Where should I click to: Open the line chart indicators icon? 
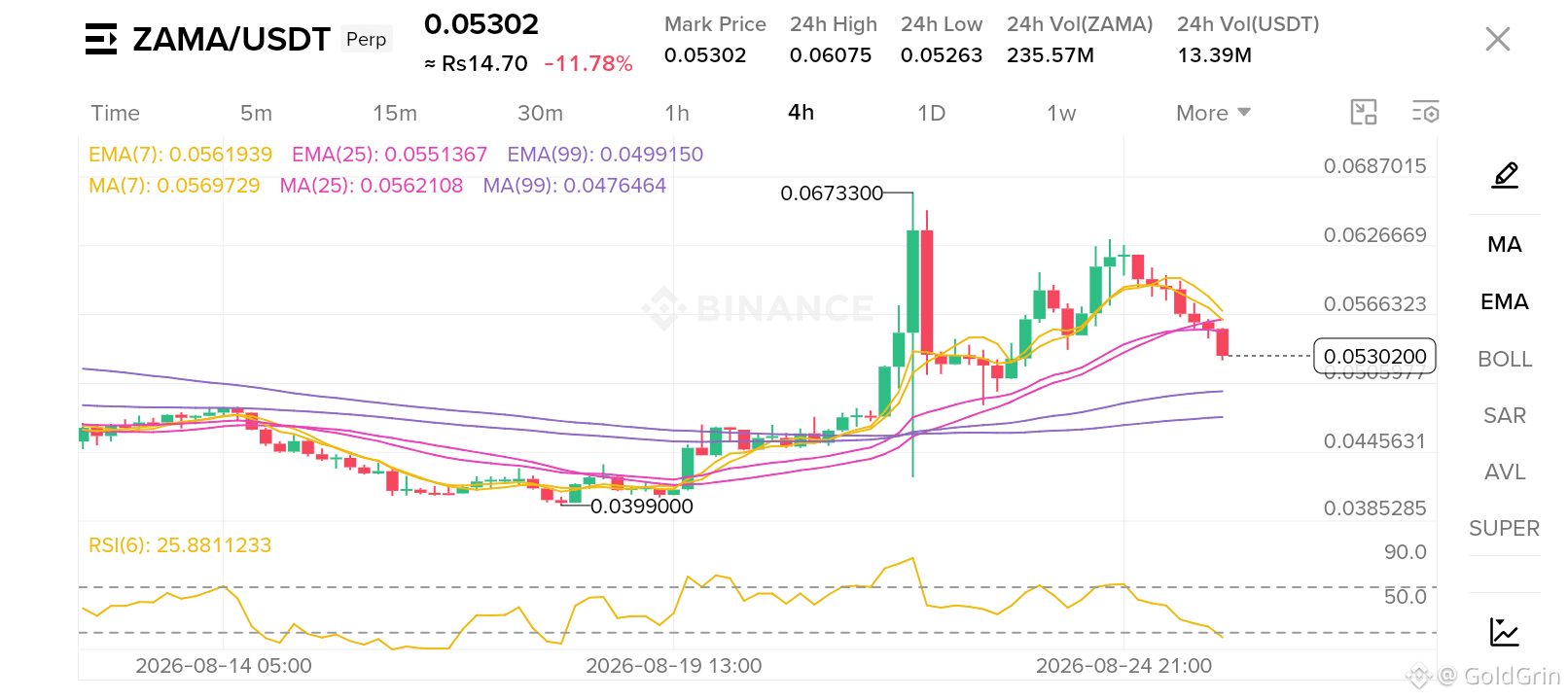[1505, 632]
